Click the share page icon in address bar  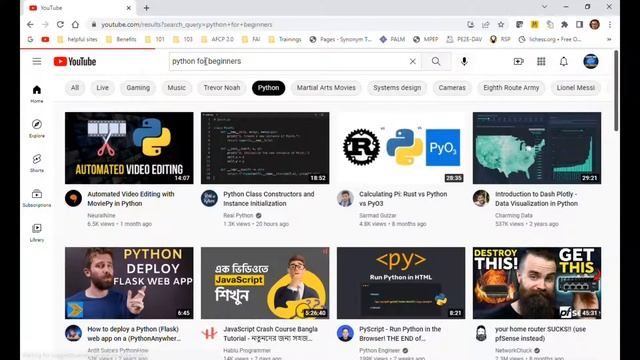pos(486,24)
